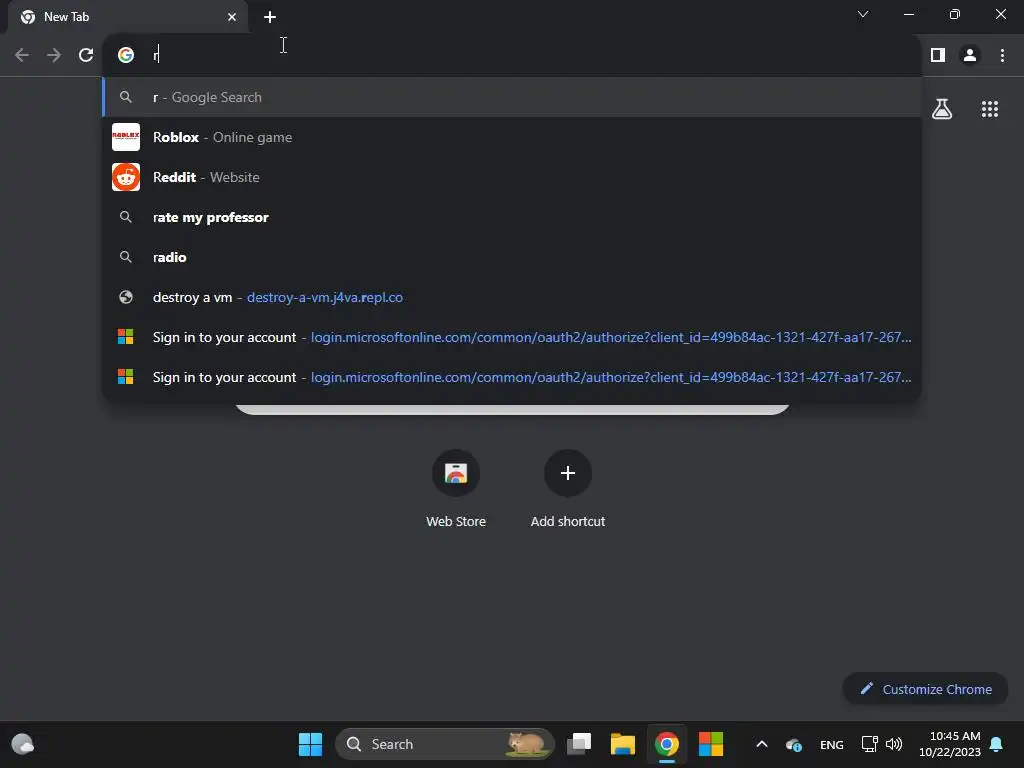The width and height of the screenshot is (1024, 768).
Task: Choose 'rate my professor' search suggestion
Action: pyautogui.click(x=512, y=217)
